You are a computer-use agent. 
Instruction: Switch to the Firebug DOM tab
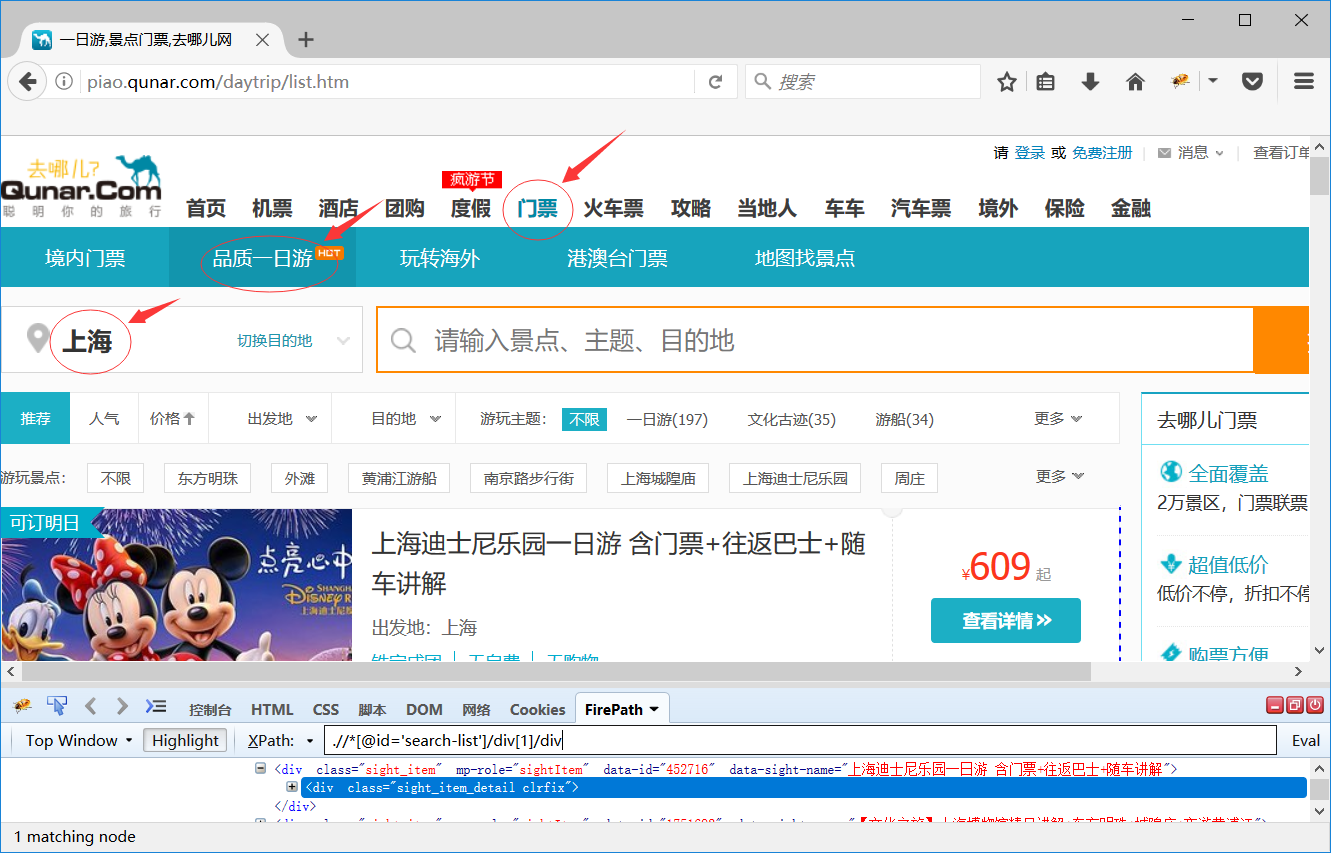[424, 709]
